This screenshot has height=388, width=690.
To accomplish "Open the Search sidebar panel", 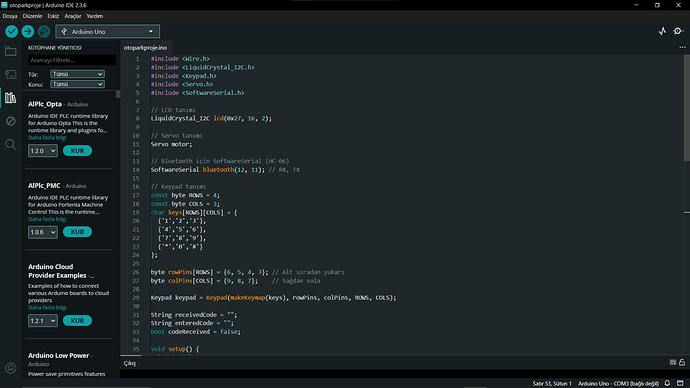I will (11, 144).
